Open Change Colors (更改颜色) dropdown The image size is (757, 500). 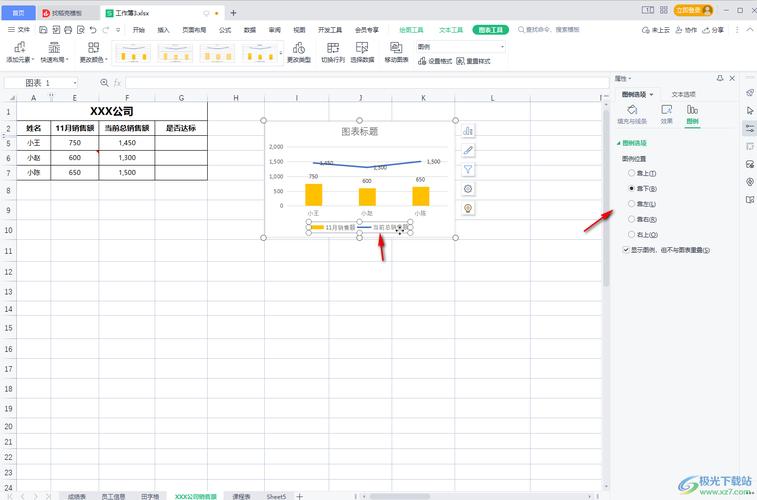(94, 52)
